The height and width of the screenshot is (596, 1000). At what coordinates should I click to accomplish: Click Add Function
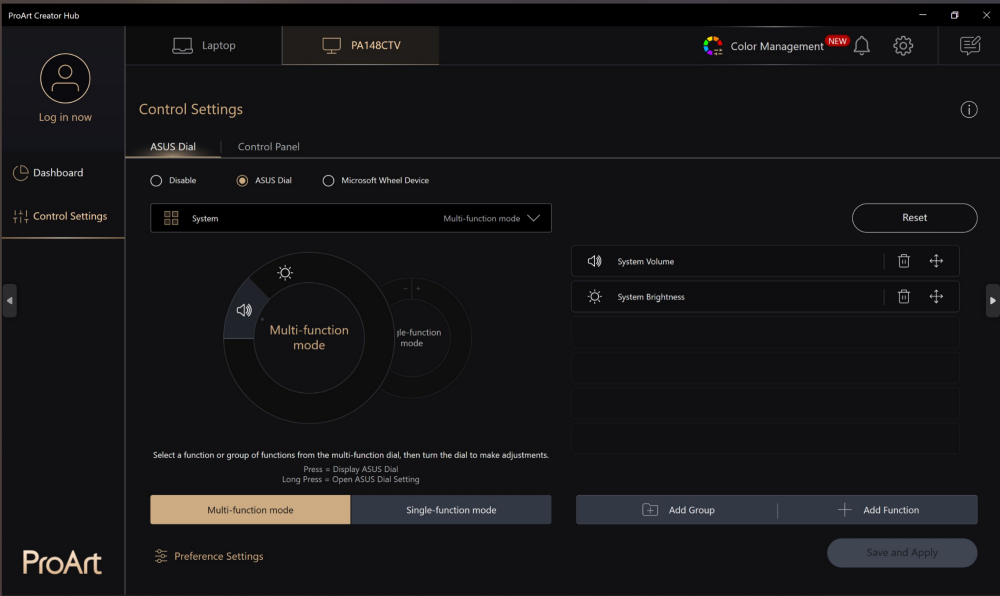[x=878, y=510]
